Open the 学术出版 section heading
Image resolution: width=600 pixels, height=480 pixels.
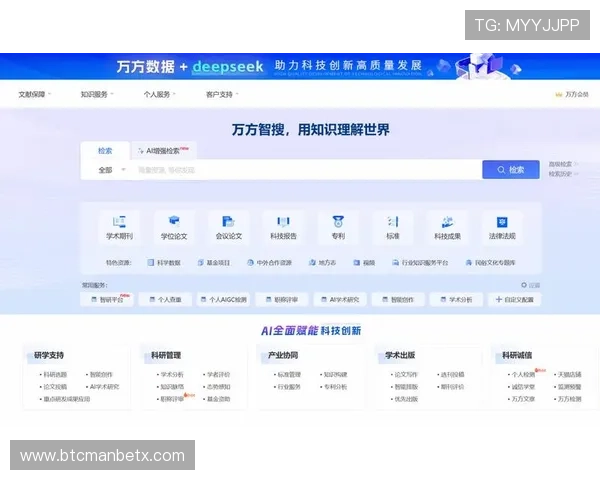(400, 355)
